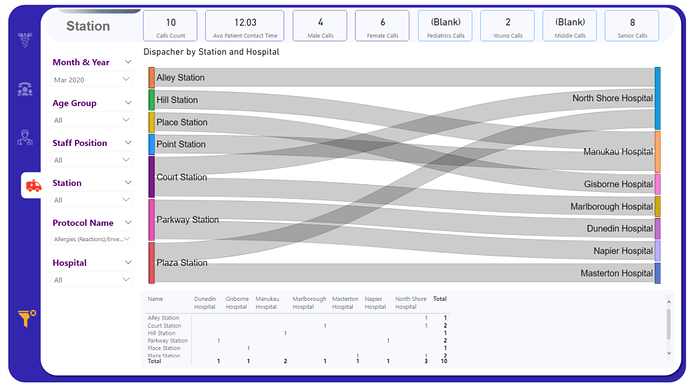The height and width of the screenshot is (387, 690).
Task: Sort by Manukau Hospital column header
Action: [267, 303]
